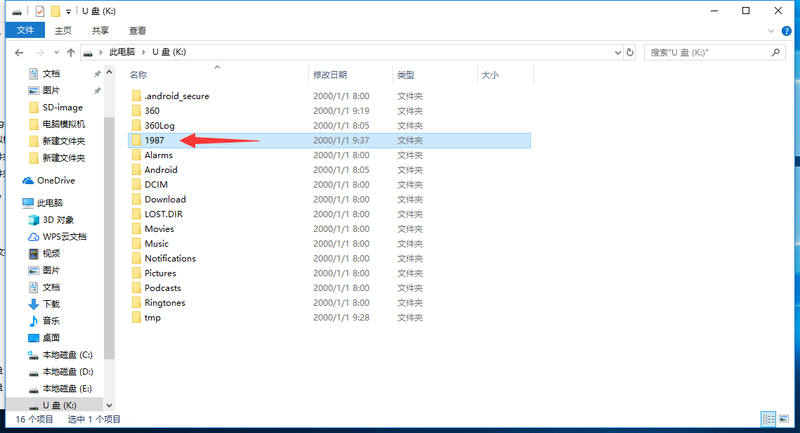800x433 pixels.
Task: Open 电脑模拟机 quick access folder
Action: point(63,124)
